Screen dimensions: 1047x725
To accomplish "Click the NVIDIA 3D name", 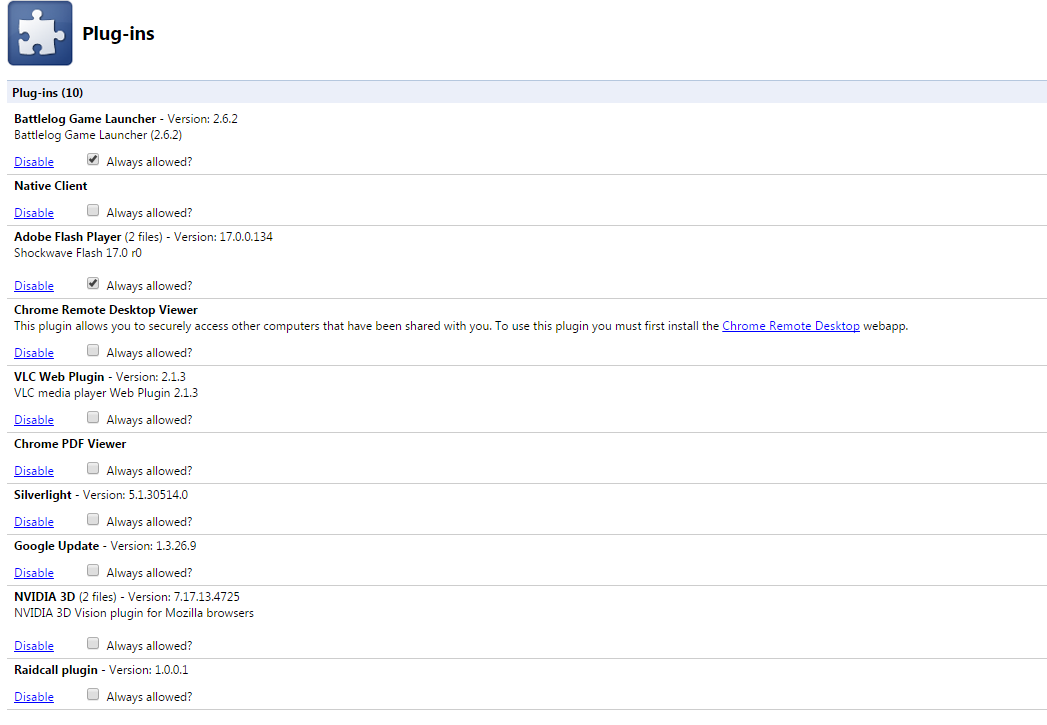I will click(44, 597).
